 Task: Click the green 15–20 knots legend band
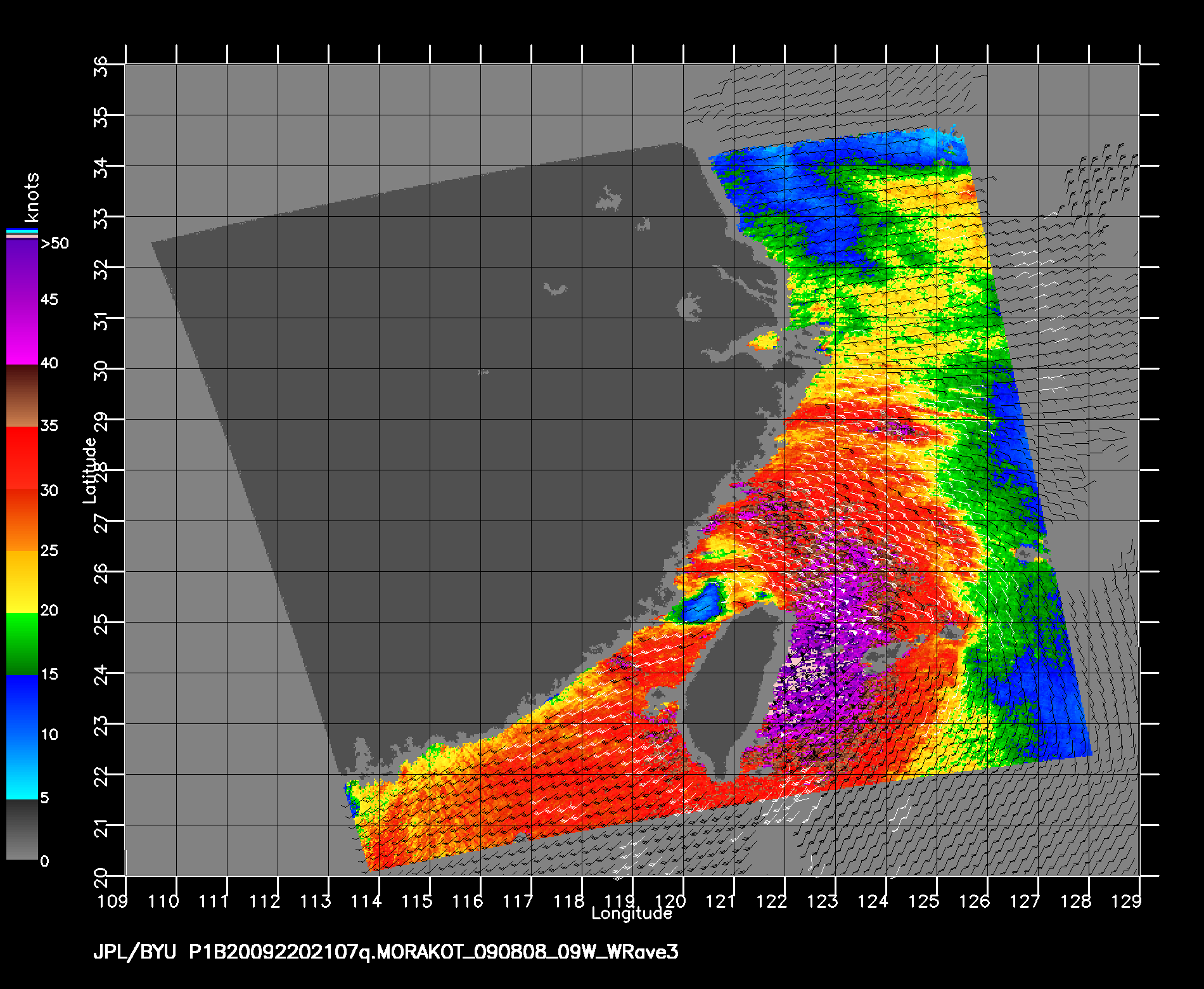pos(22,644)
